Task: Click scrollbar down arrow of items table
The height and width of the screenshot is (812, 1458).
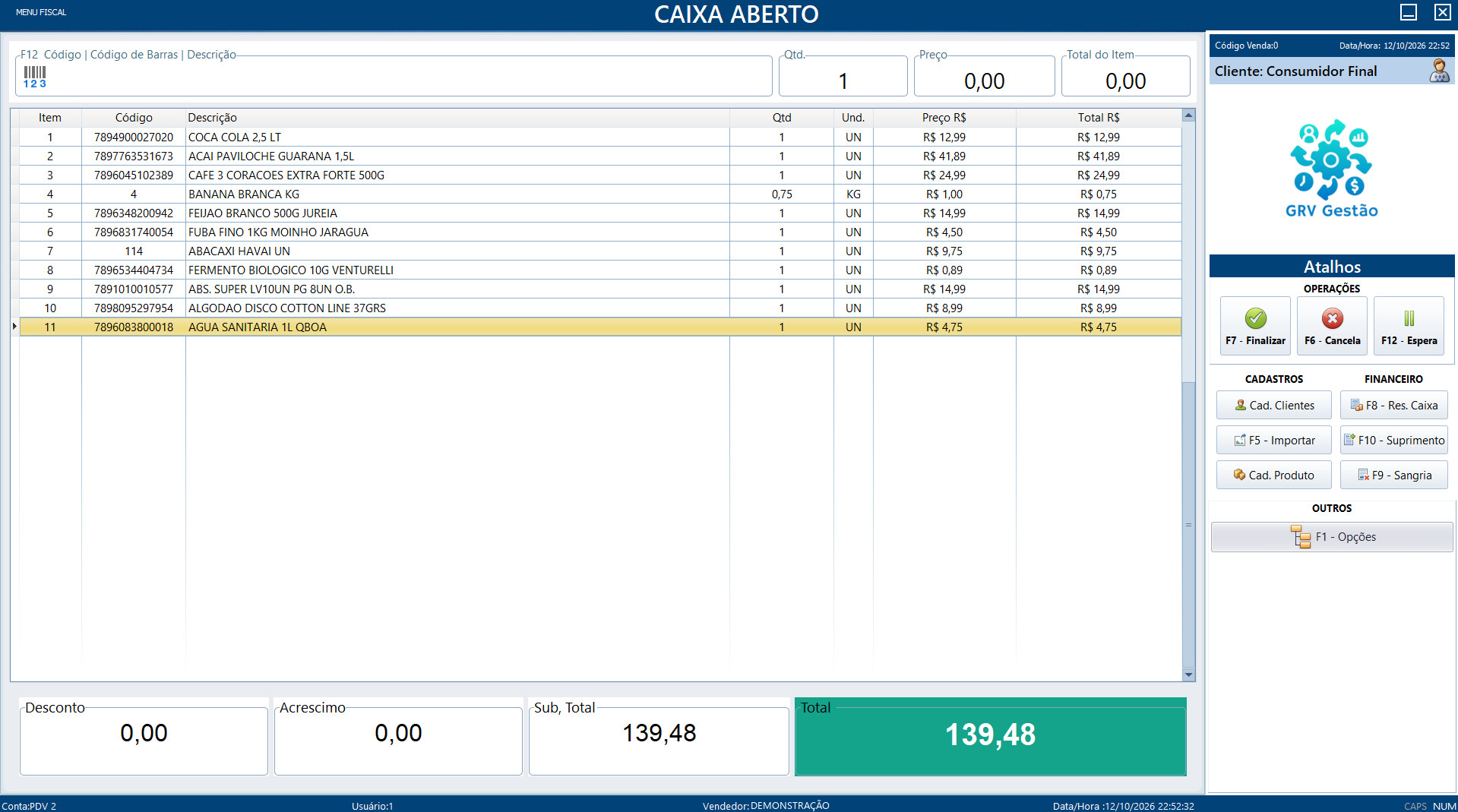Action: pos(1188,675)
